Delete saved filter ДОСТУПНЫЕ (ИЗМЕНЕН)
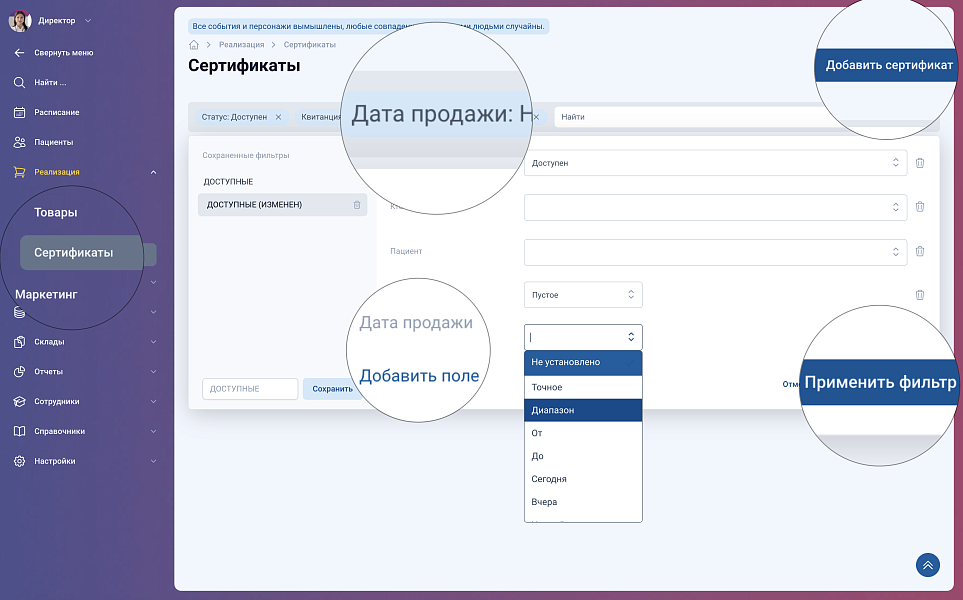Screen dimensions: 963x600 [x=357, y=205]
